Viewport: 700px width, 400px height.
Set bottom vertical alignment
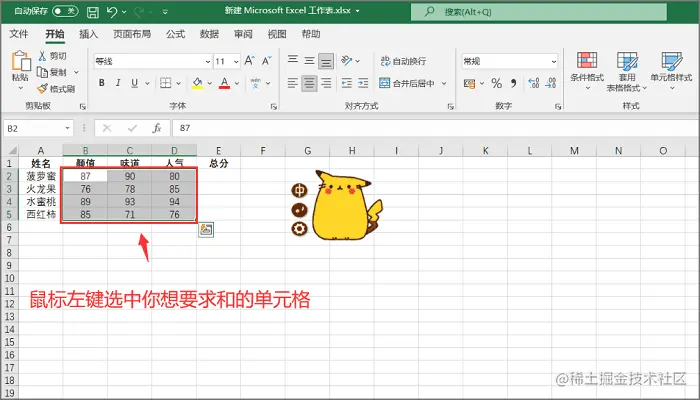click(x=326, y=61)
